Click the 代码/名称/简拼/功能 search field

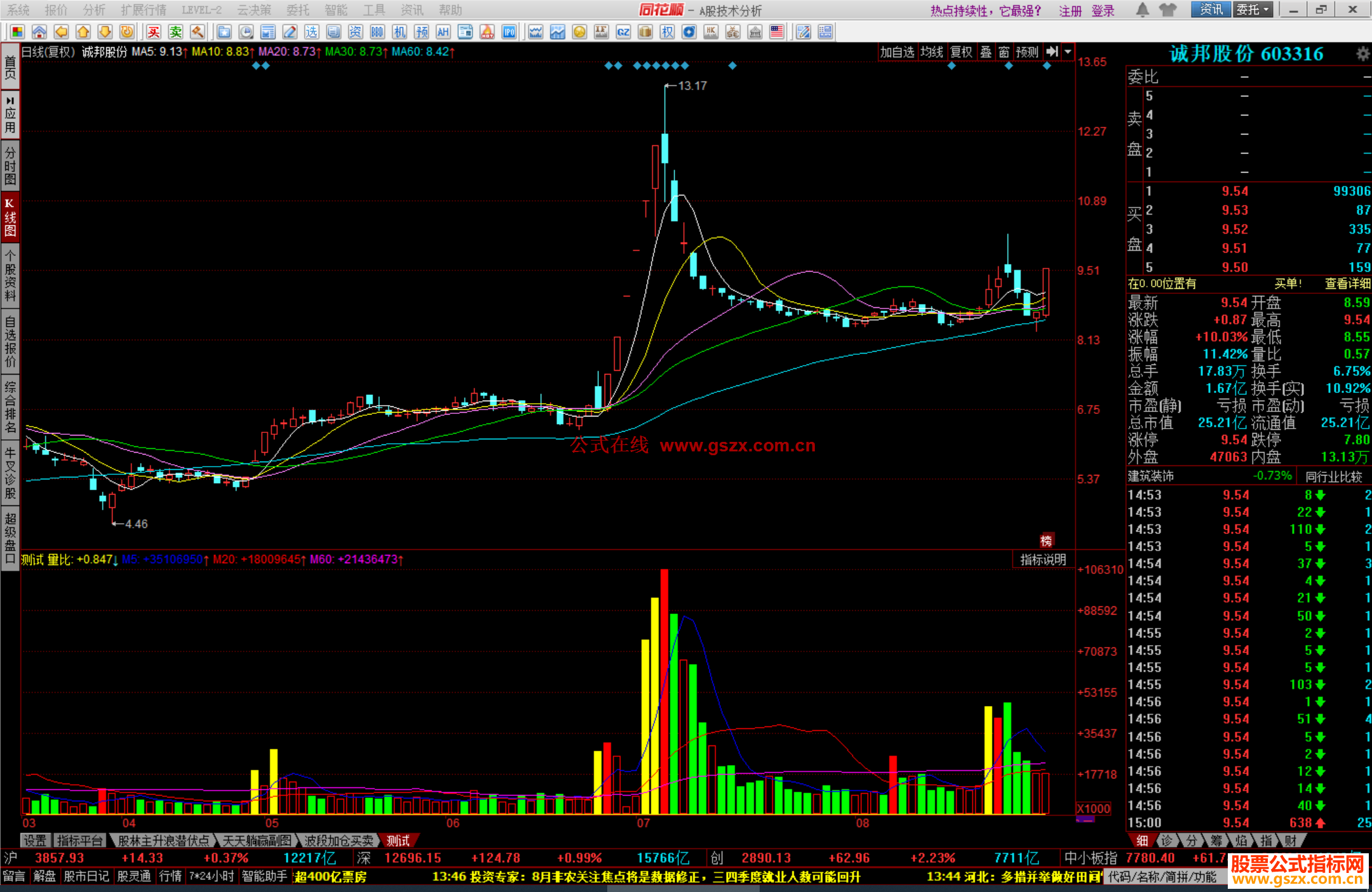(1162, 877)
